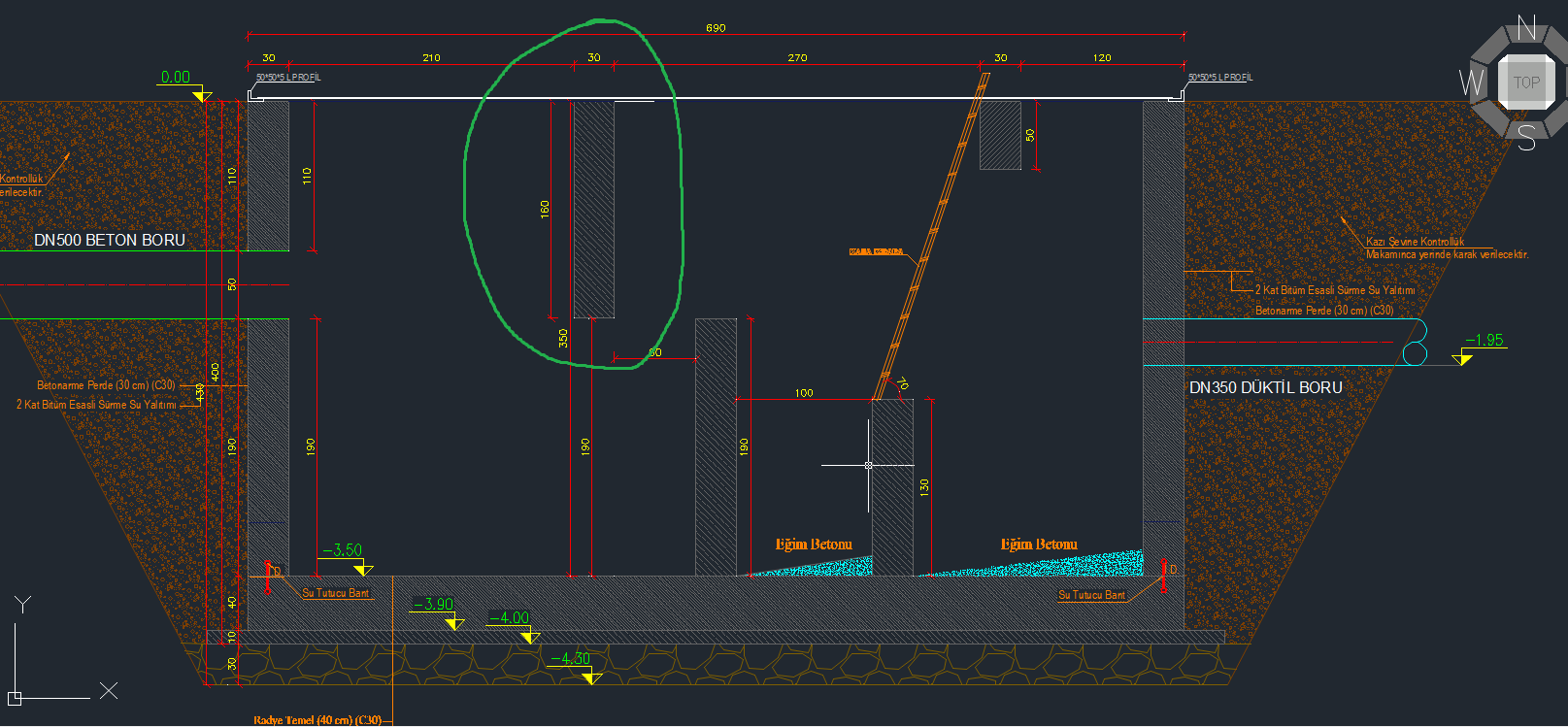Click the "-1.95" elevation text

(1485, 340)
